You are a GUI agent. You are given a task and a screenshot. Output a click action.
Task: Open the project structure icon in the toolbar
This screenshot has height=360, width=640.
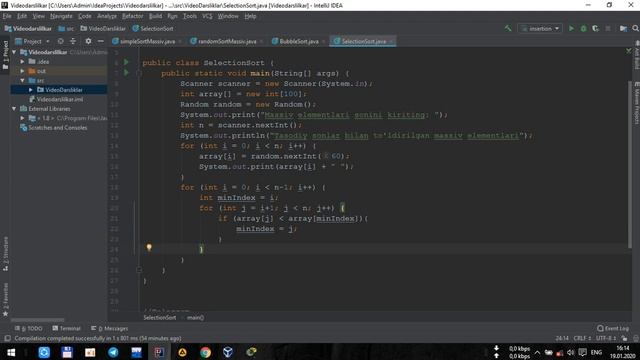click(x=623, y=29)
